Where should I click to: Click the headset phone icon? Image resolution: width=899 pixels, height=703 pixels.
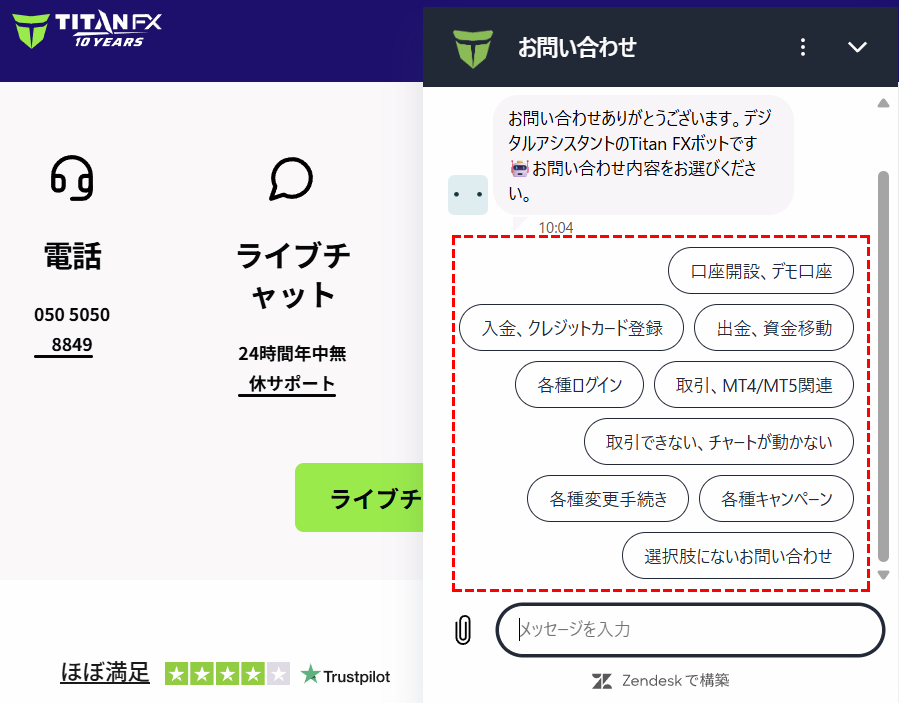point(72,178)
